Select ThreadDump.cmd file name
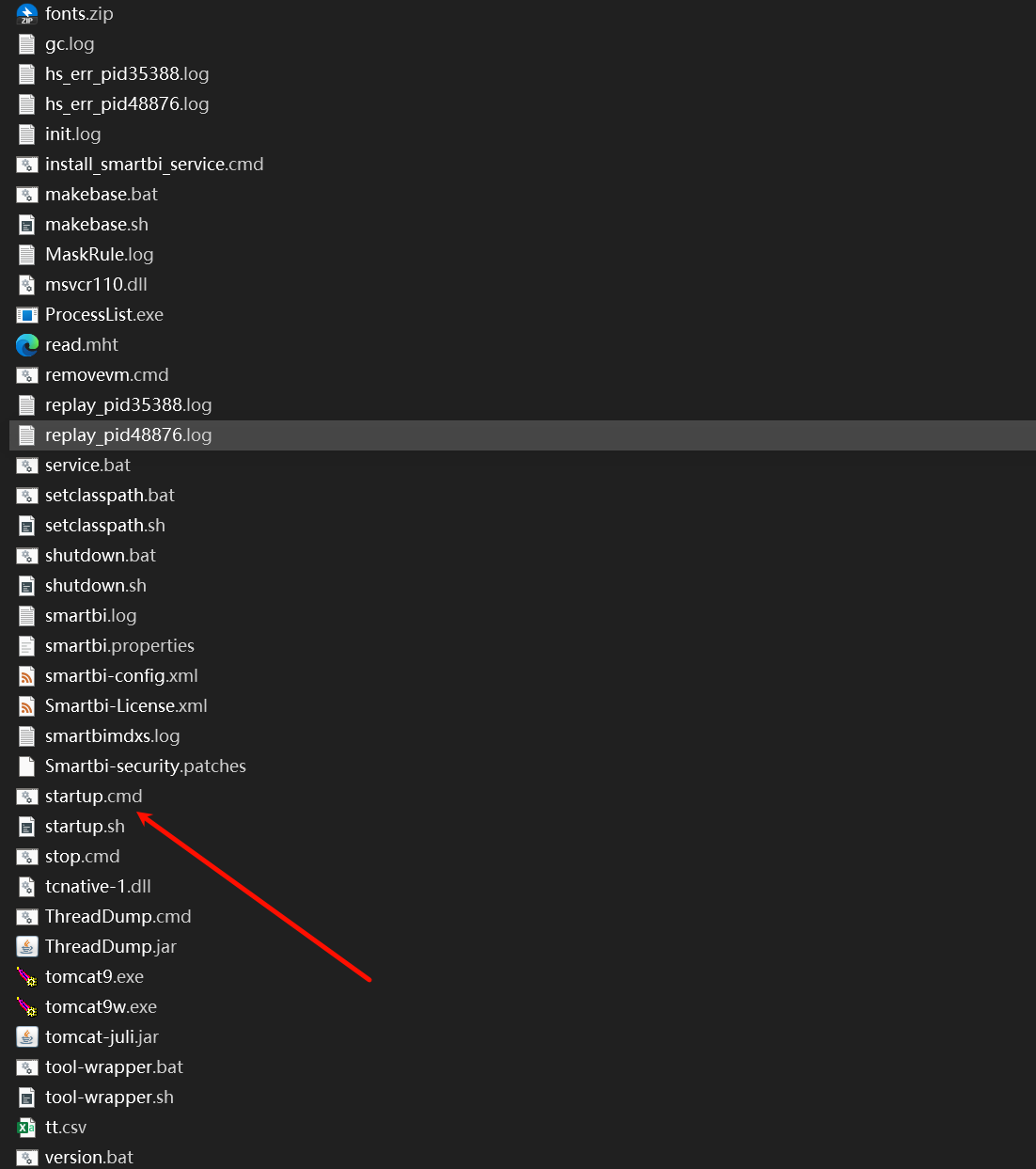Screen dimensions: 1036x1169 [118, 917]
